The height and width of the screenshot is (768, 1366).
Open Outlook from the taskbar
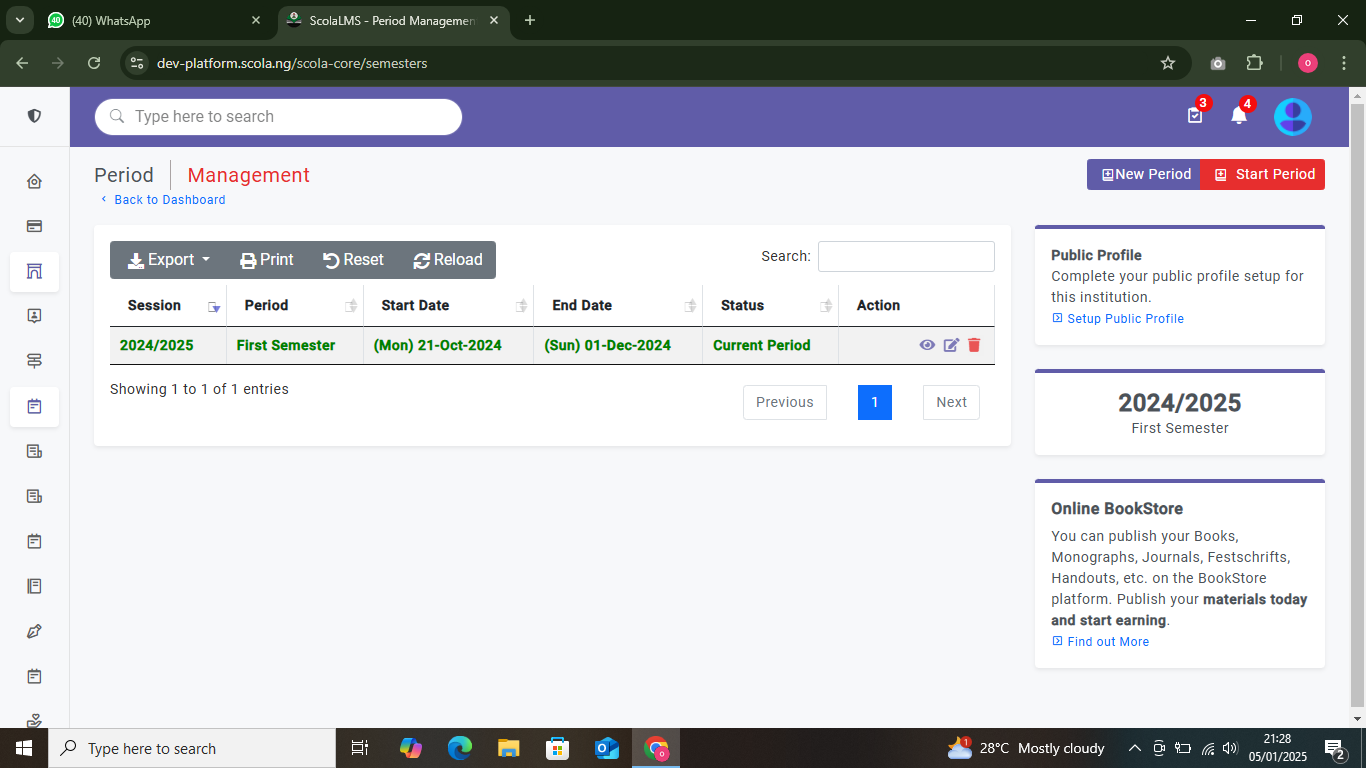point(607,748)
